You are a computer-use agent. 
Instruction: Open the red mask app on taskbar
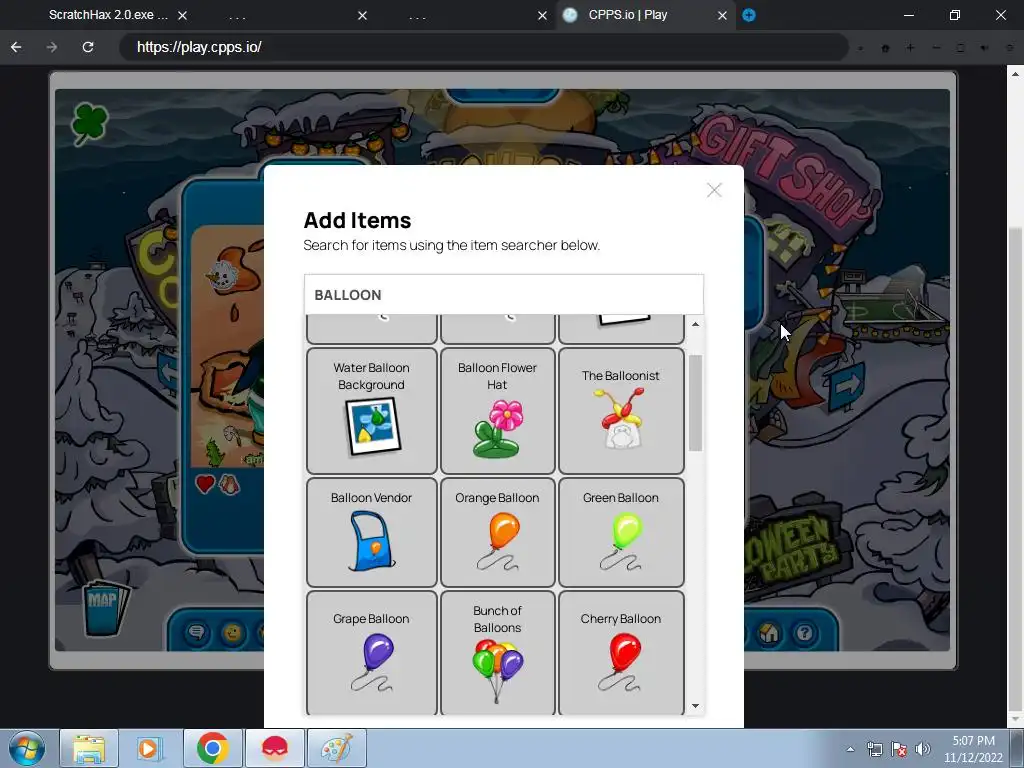(274, 748)
